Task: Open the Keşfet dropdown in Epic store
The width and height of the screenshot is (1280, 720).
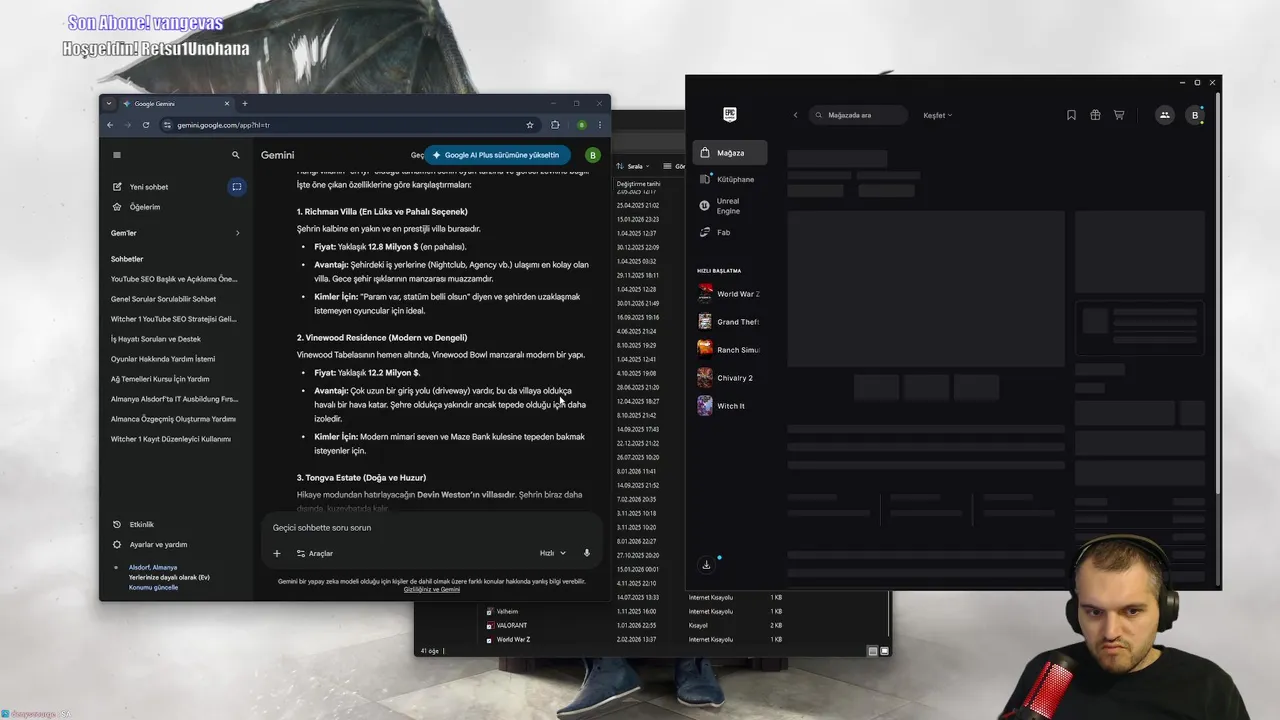Action: click(x=937, y=115)
